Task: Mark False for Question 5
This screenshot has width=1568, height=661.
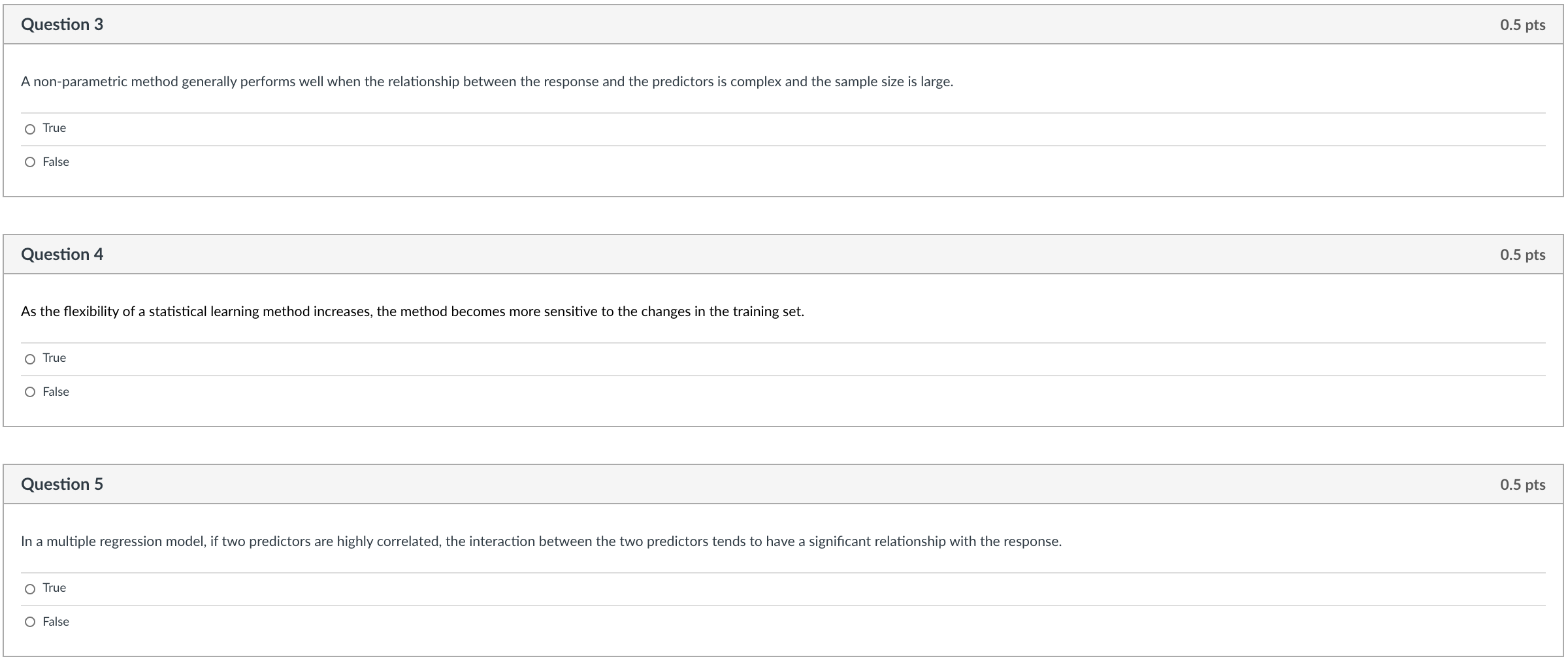Action: click(30, 622)
